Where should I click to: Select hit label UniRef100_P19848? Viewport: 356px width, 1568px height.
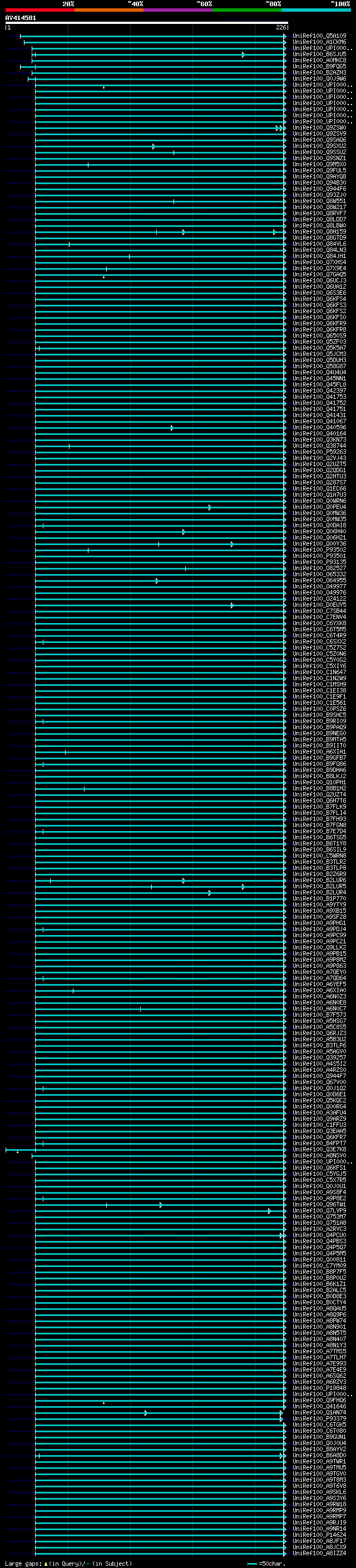pyautogui.click(x=319, y=1388)
